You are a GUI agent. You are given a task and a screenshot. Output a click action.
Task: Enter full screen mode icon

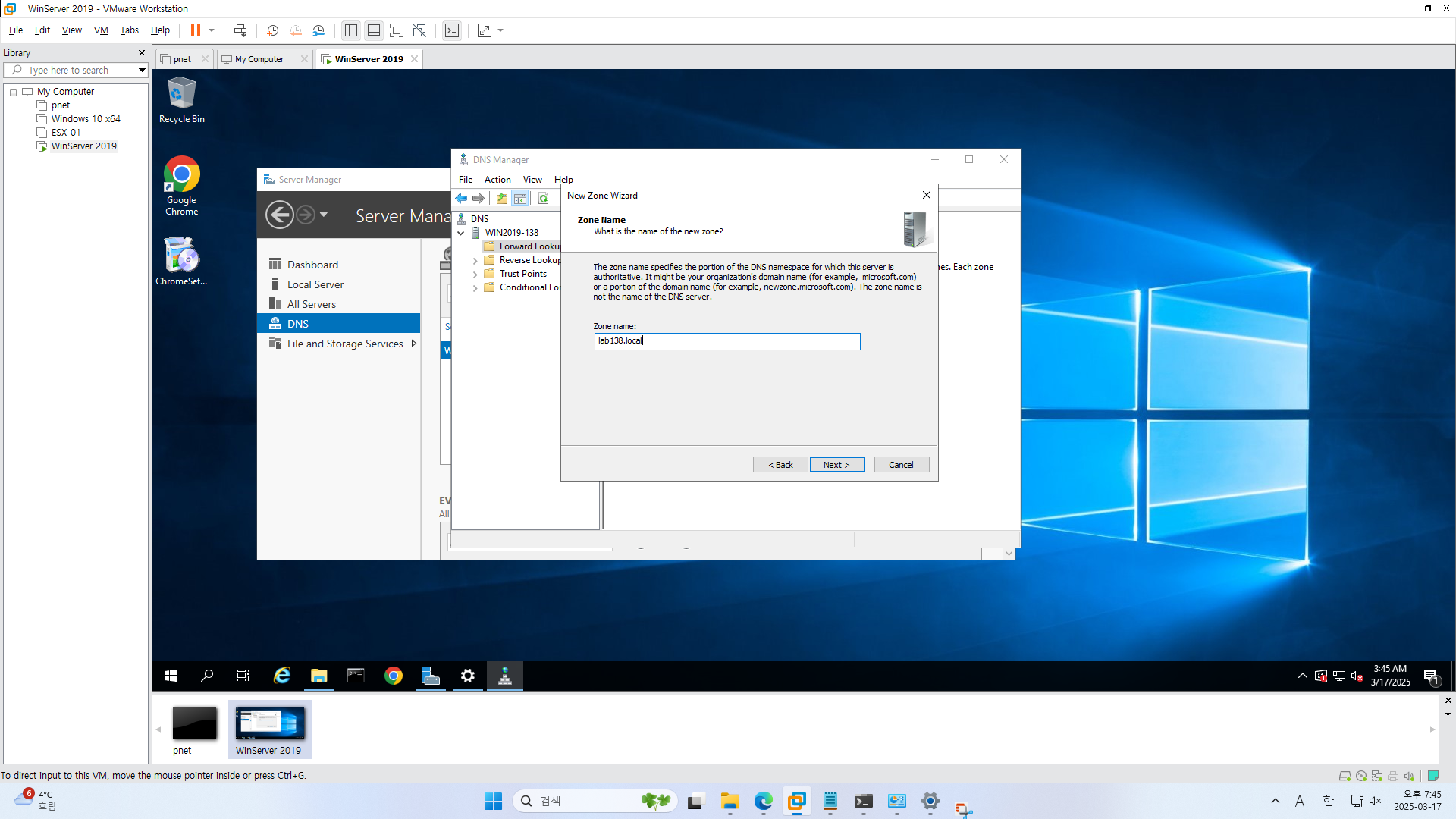(x=396, y=30)
